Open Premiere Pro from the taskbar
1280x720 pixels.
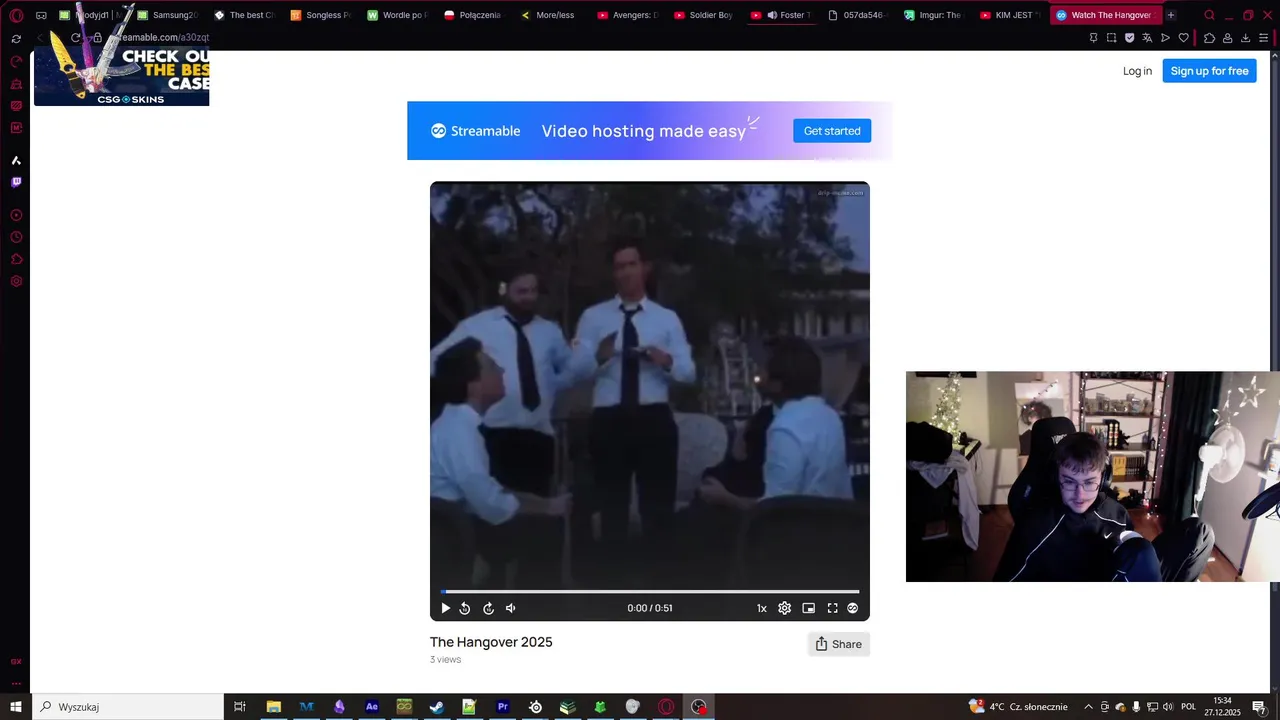pos(503,707)
